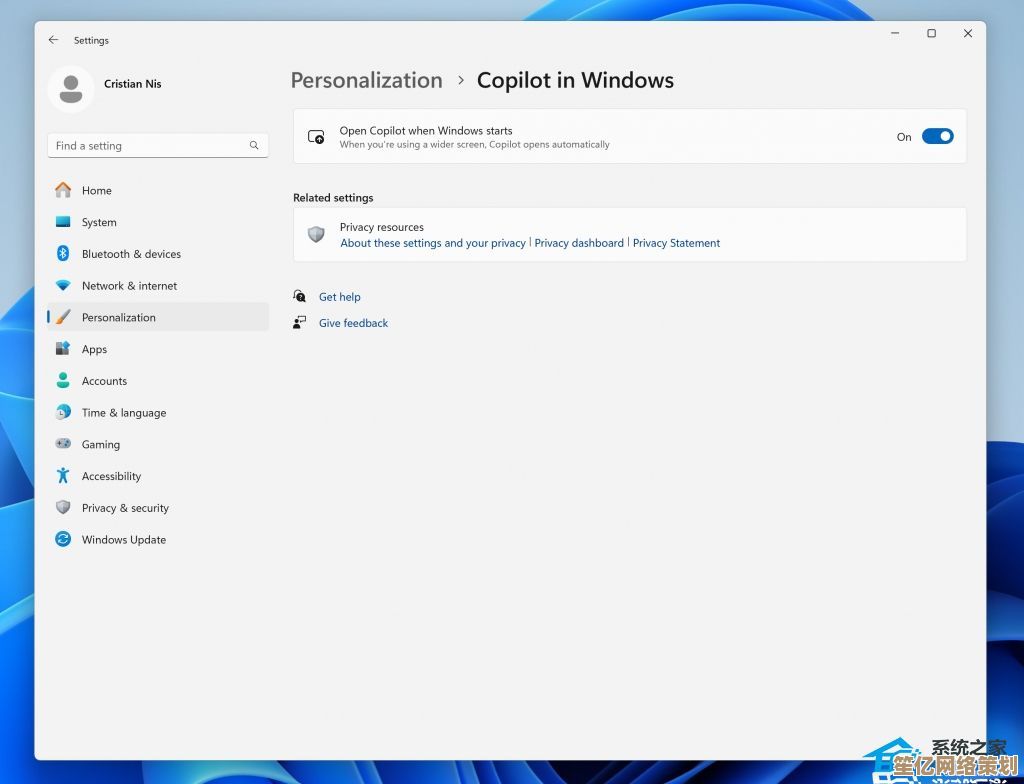Click the Find a setting search box
The height and width of the screenshot is (784, 1024).
click(x=158, y=146)
